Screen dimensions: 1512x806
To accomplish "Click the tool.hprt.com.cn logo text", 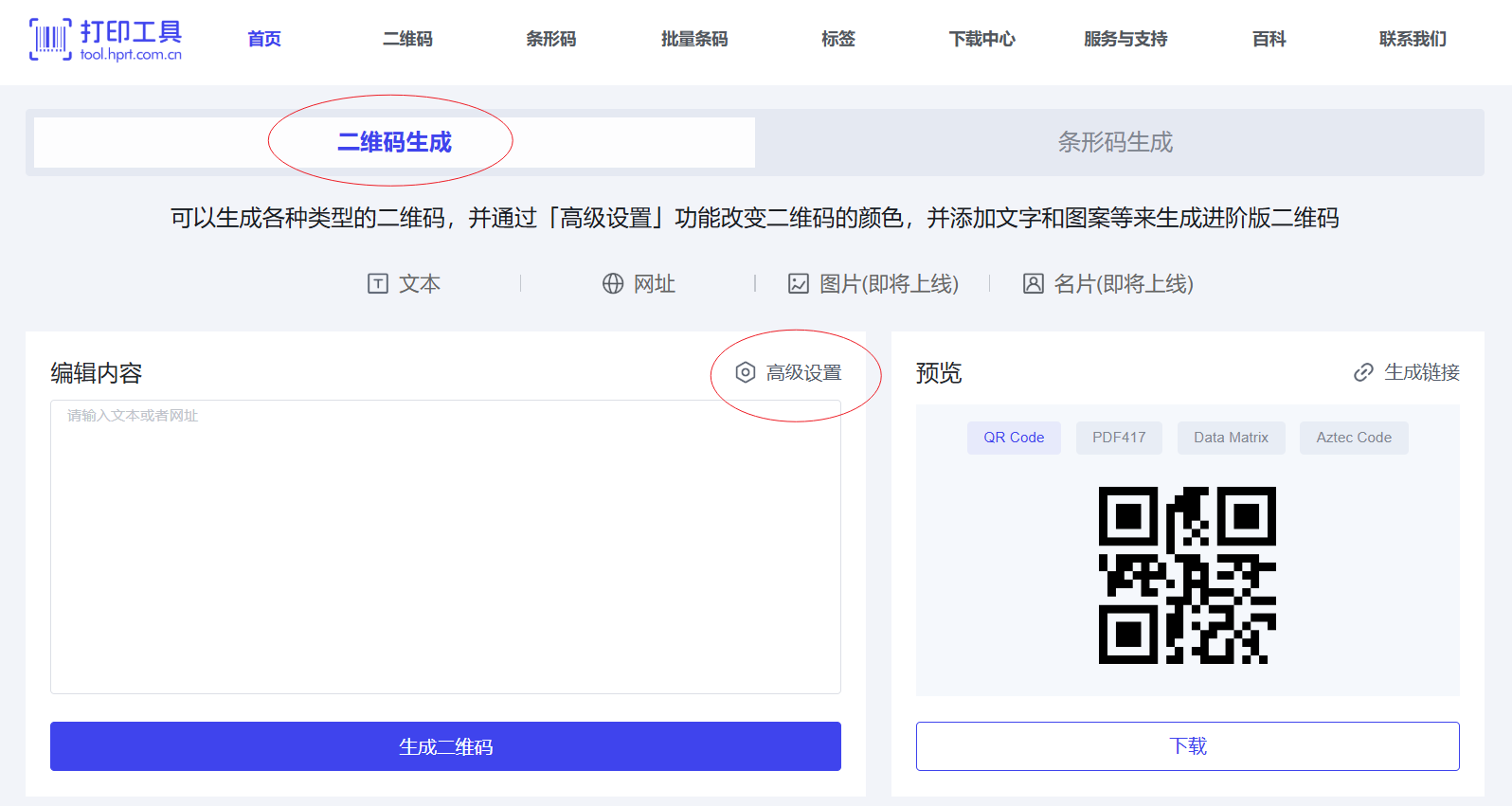I will point(131,55).
